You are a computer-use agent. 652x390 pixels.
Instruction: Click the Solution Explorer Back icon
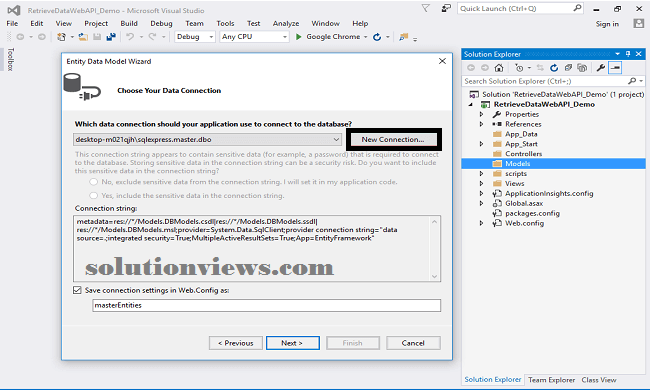coord(471,68)
